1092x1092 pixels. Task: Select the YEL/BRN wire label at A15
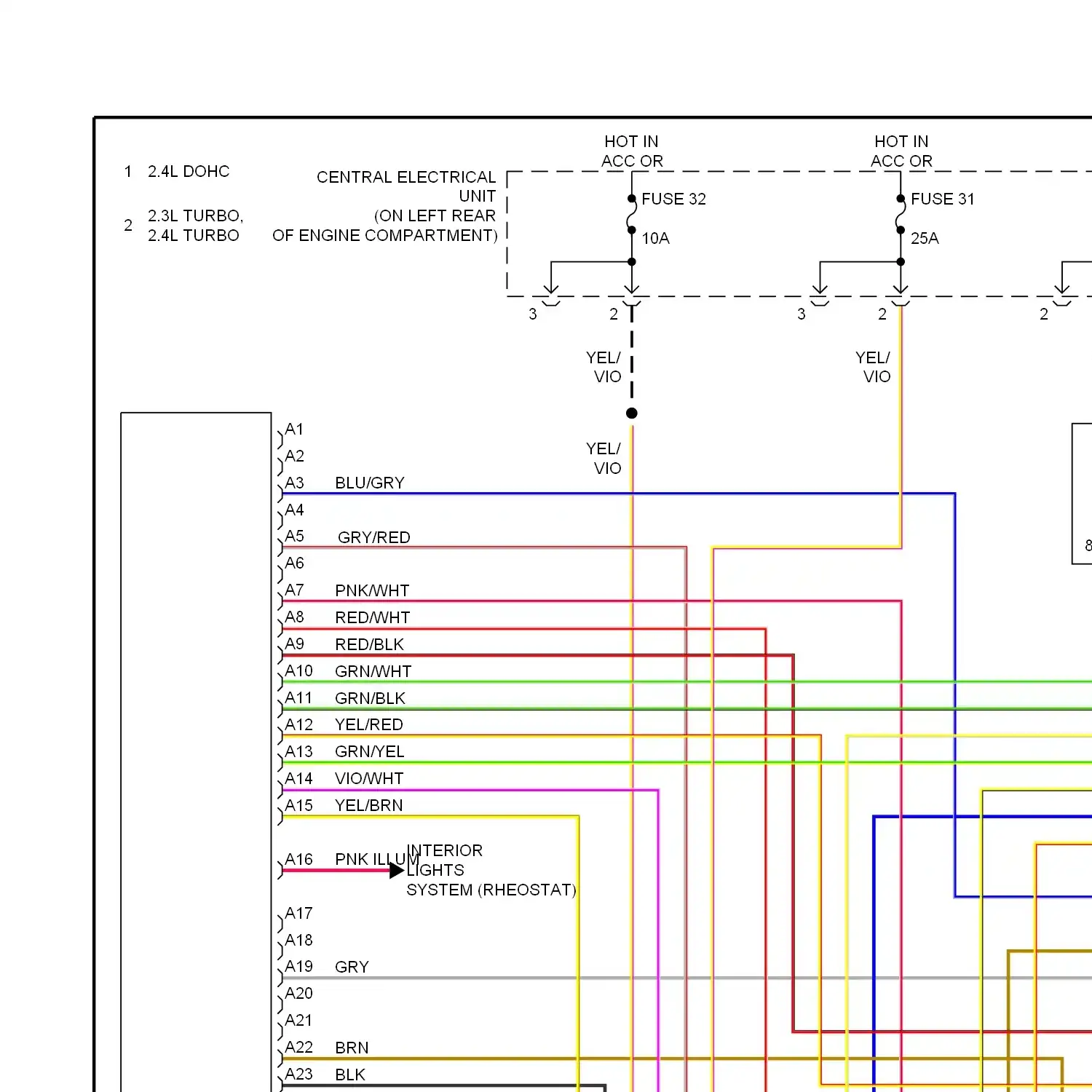(368, 805)
